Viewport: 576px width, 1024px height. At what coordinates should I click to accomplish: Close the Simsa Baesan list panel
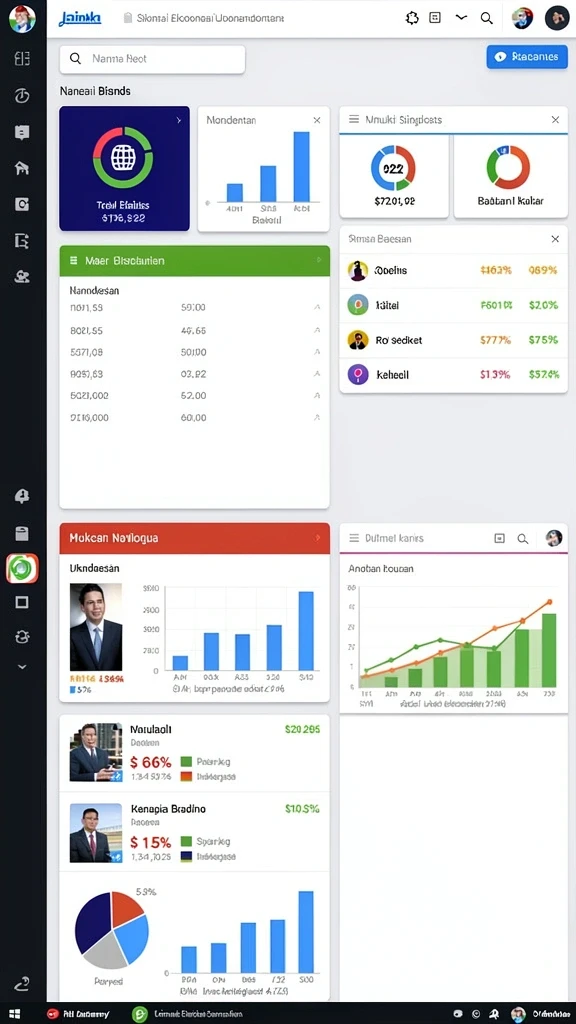pos(555,239)
